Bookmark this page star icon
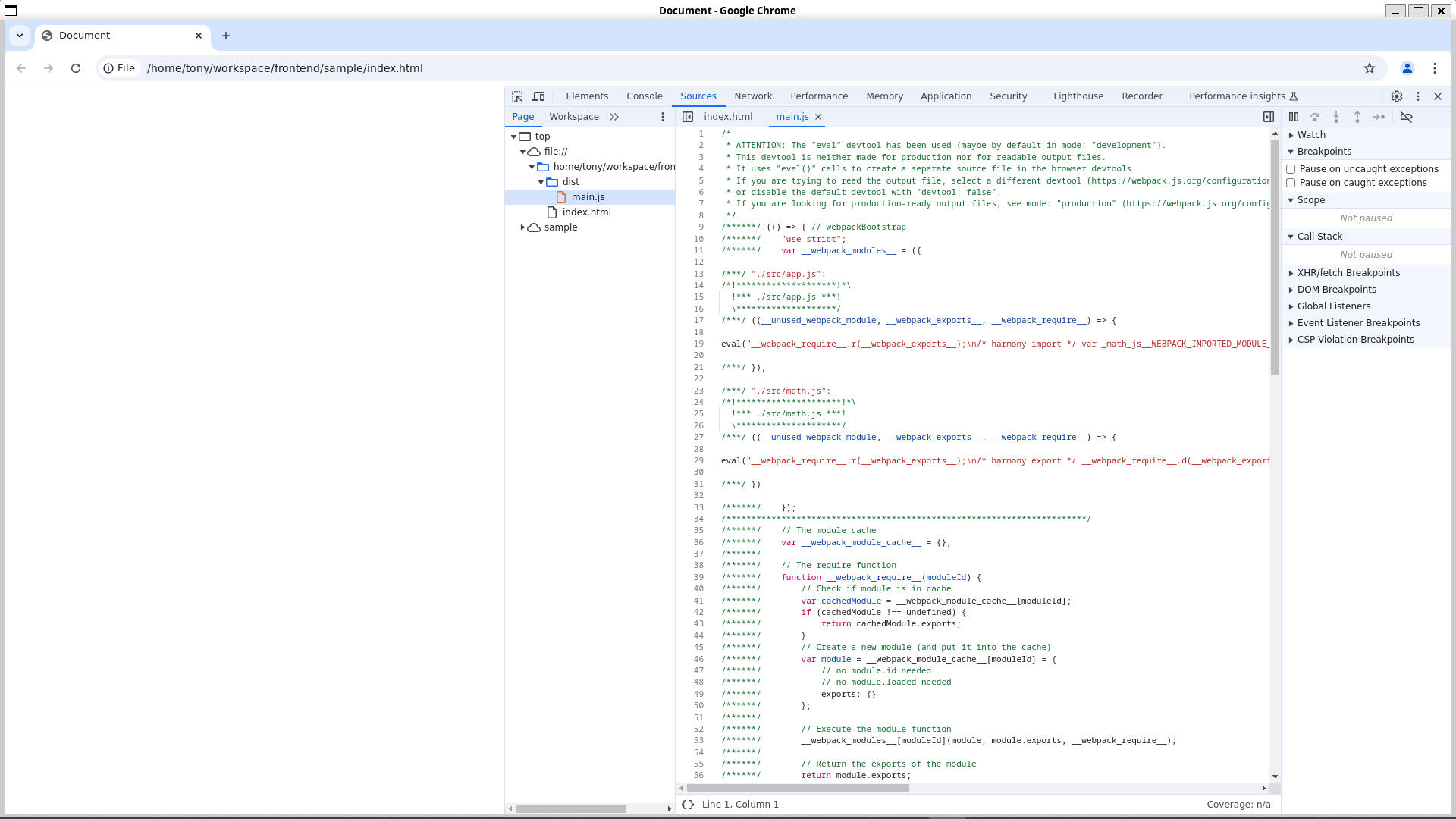 coord(1370,68)
